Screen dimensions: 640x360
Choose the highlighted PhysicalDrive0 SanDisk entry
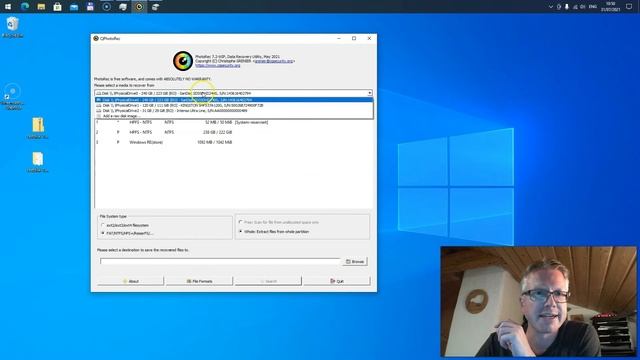(234, 100)
